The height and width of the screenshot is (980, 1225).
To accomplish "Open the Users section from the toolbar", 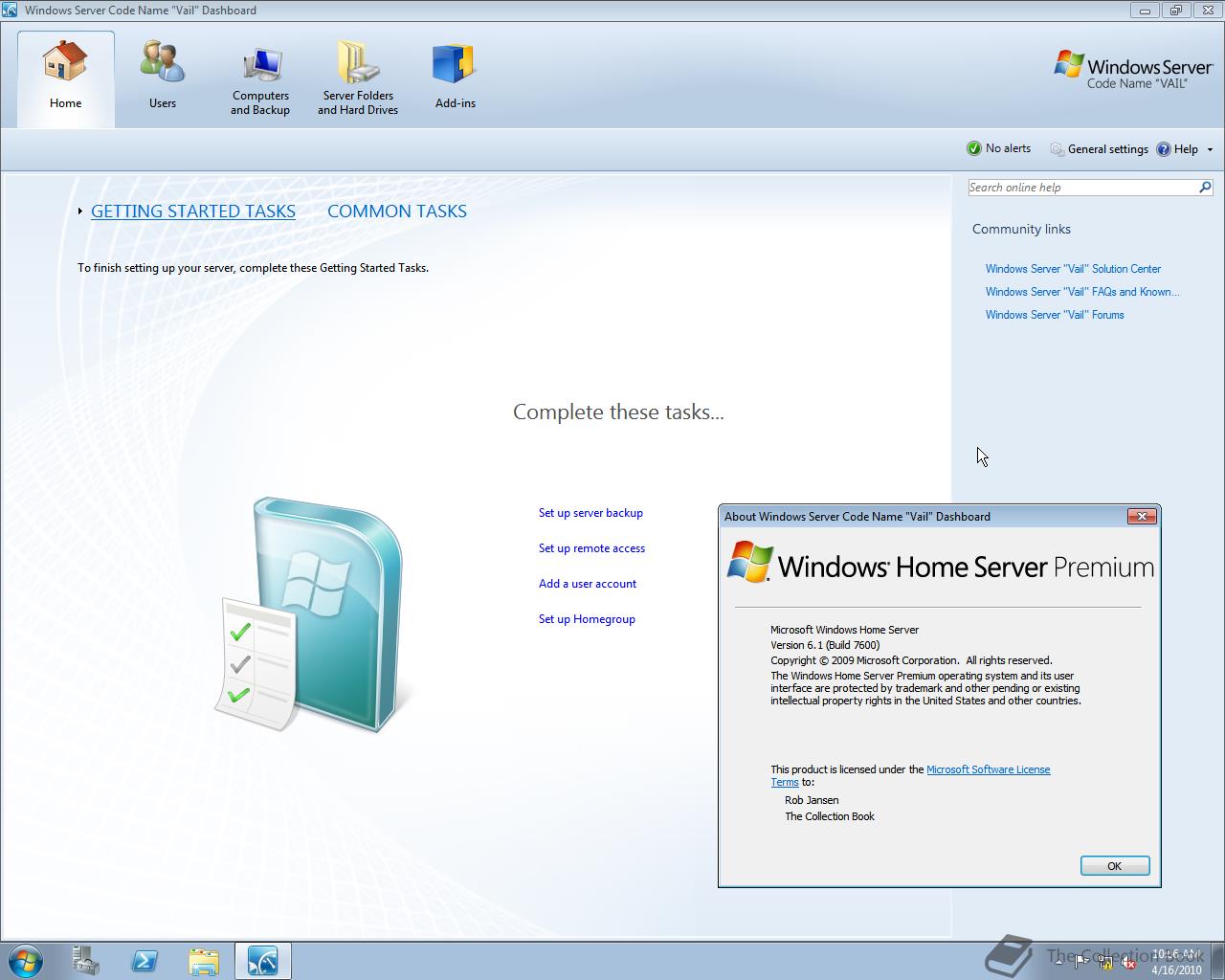I will tap(162, 77).
